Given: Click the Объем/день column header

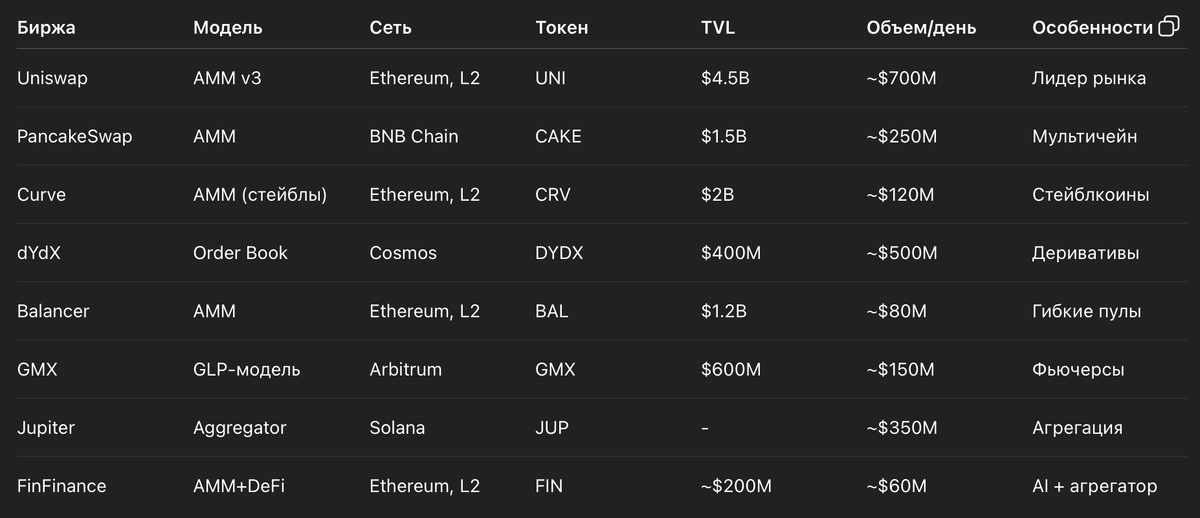Looking at the screenshot, I should point(920,28).
